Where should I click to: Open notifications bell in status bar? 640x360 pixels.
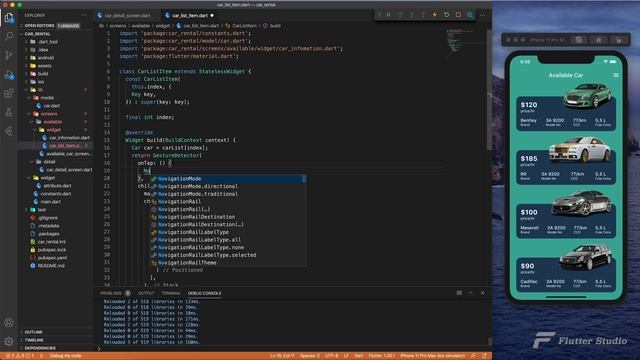[x=484, y=356]
